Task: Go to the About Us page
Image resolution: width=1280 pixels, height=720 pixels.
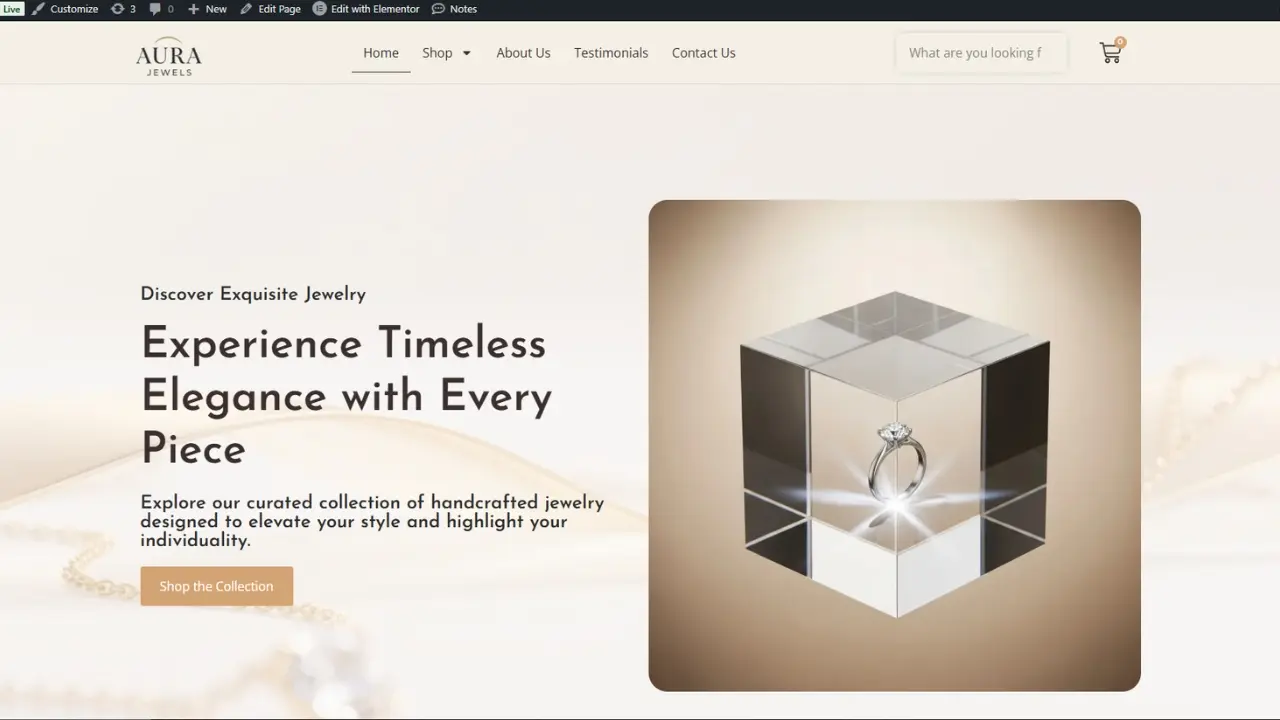Action: [x=523, y=53]
